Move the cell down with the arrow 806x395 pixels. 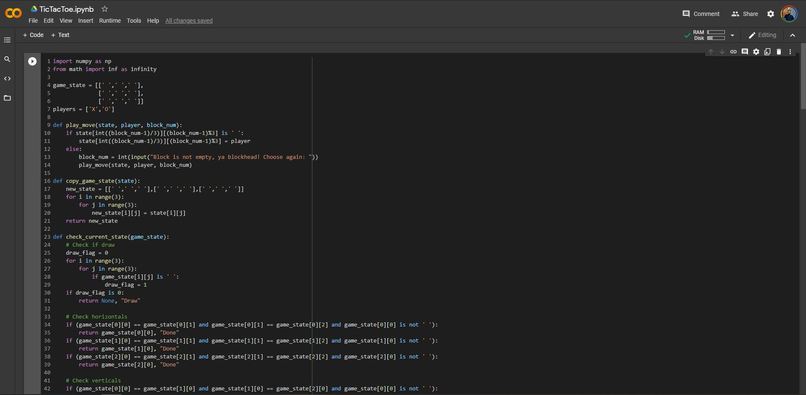point(722,51)
